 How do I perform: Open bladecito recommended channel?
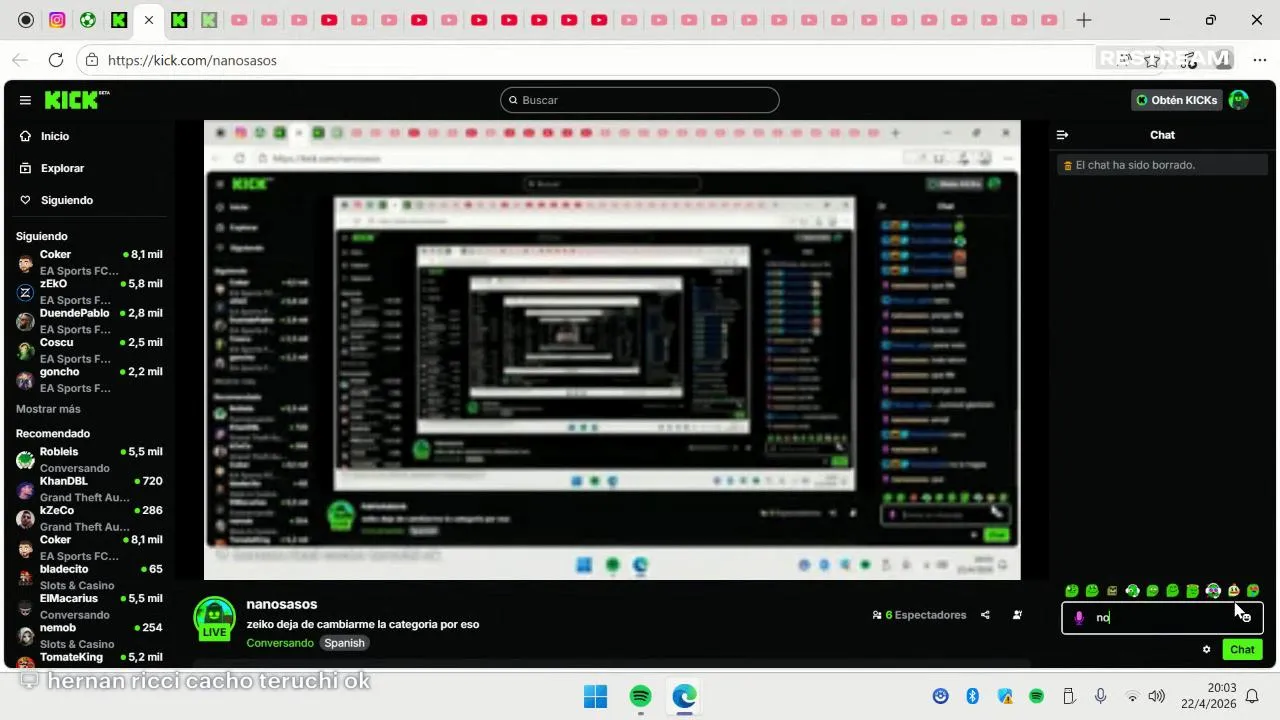(x=89, y=577)
